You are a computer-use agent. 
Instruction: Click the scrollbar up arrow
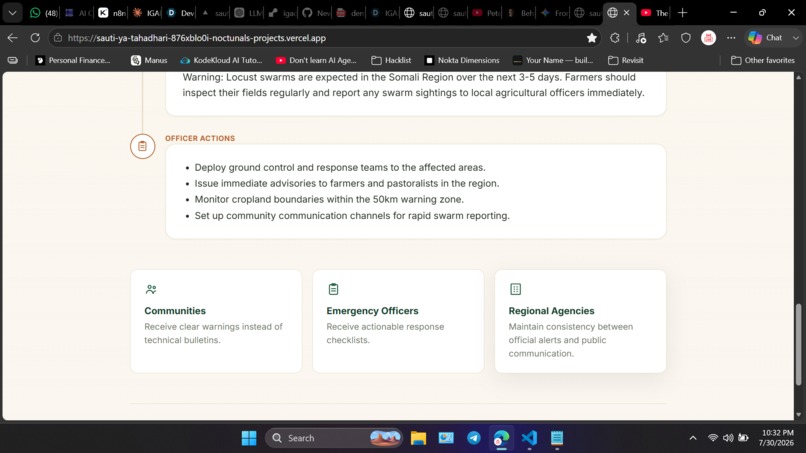pos(798,78)
